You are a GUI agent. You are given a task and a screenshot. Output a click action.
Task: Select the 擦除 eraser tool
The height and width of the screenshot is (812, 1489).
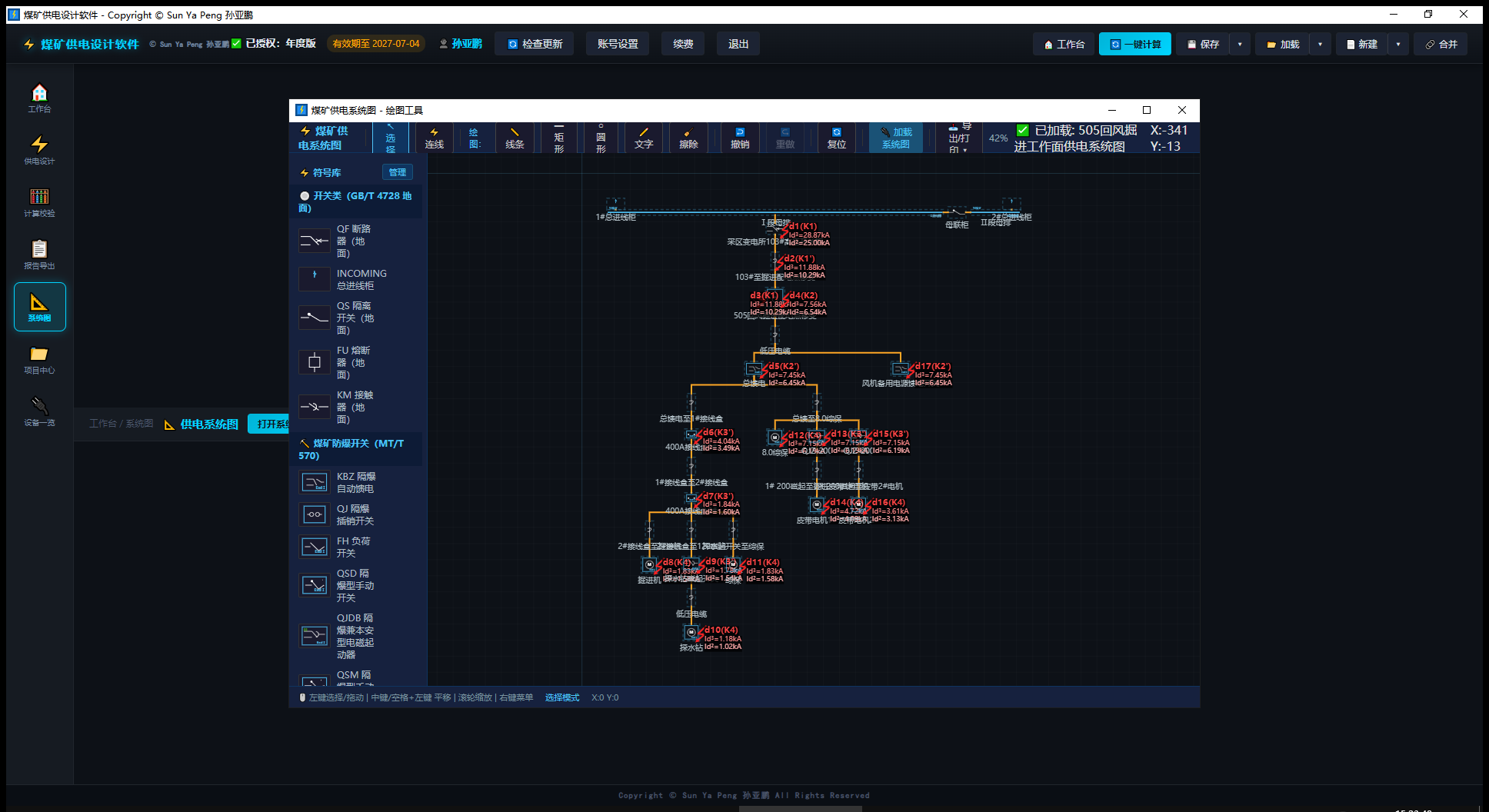(688, 138)
